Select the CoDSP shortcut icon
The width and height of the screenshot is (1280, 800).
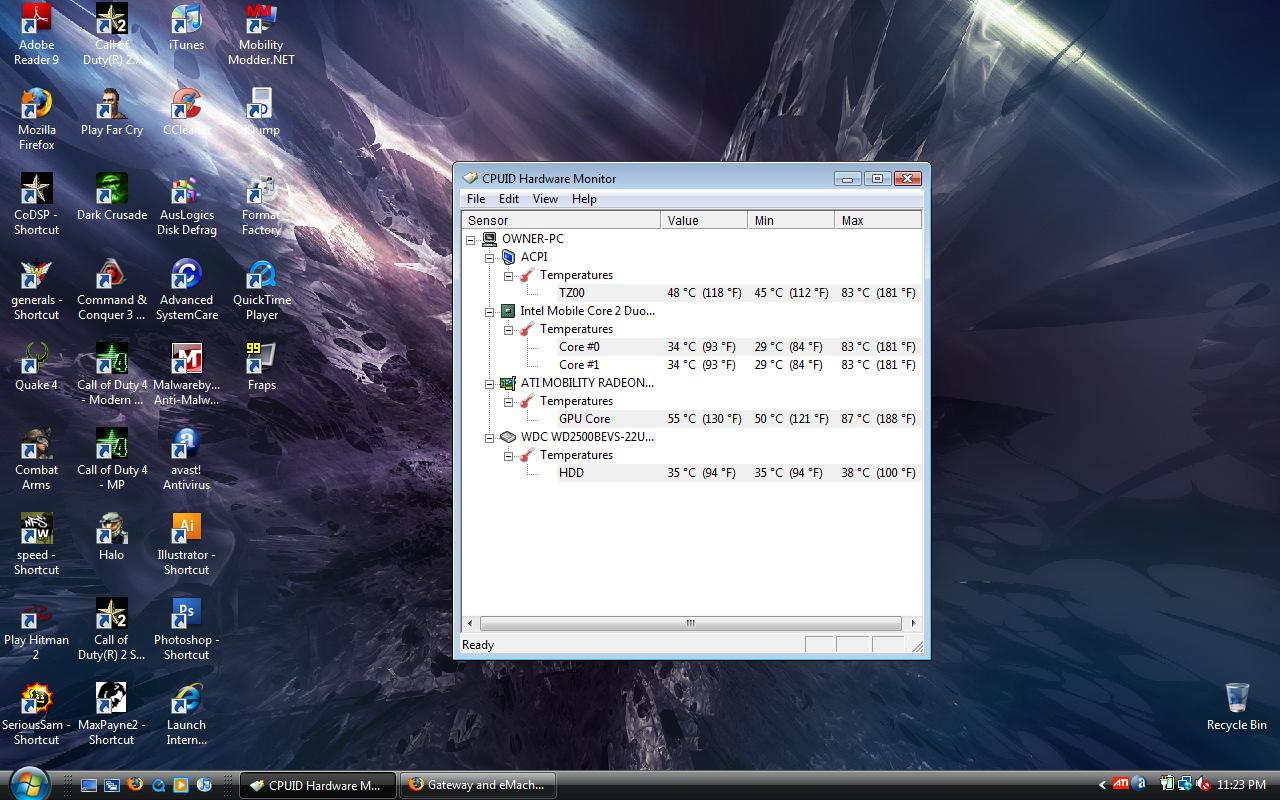(x=36, y=205)
